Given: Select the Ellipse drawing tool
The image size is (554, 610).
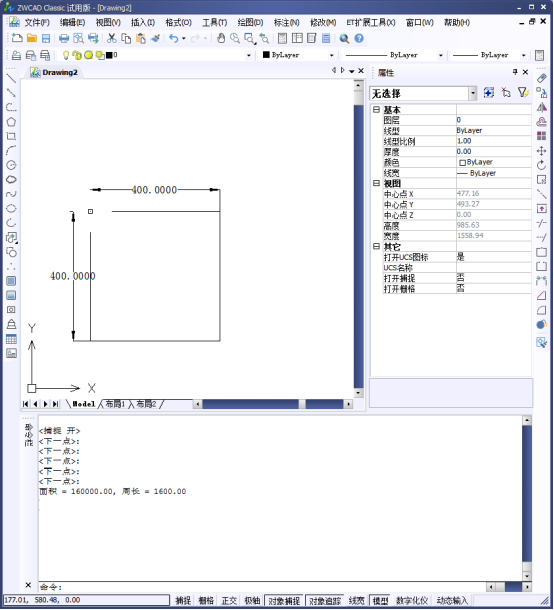Looking at the screenshot, I should (x=11, y=209).
